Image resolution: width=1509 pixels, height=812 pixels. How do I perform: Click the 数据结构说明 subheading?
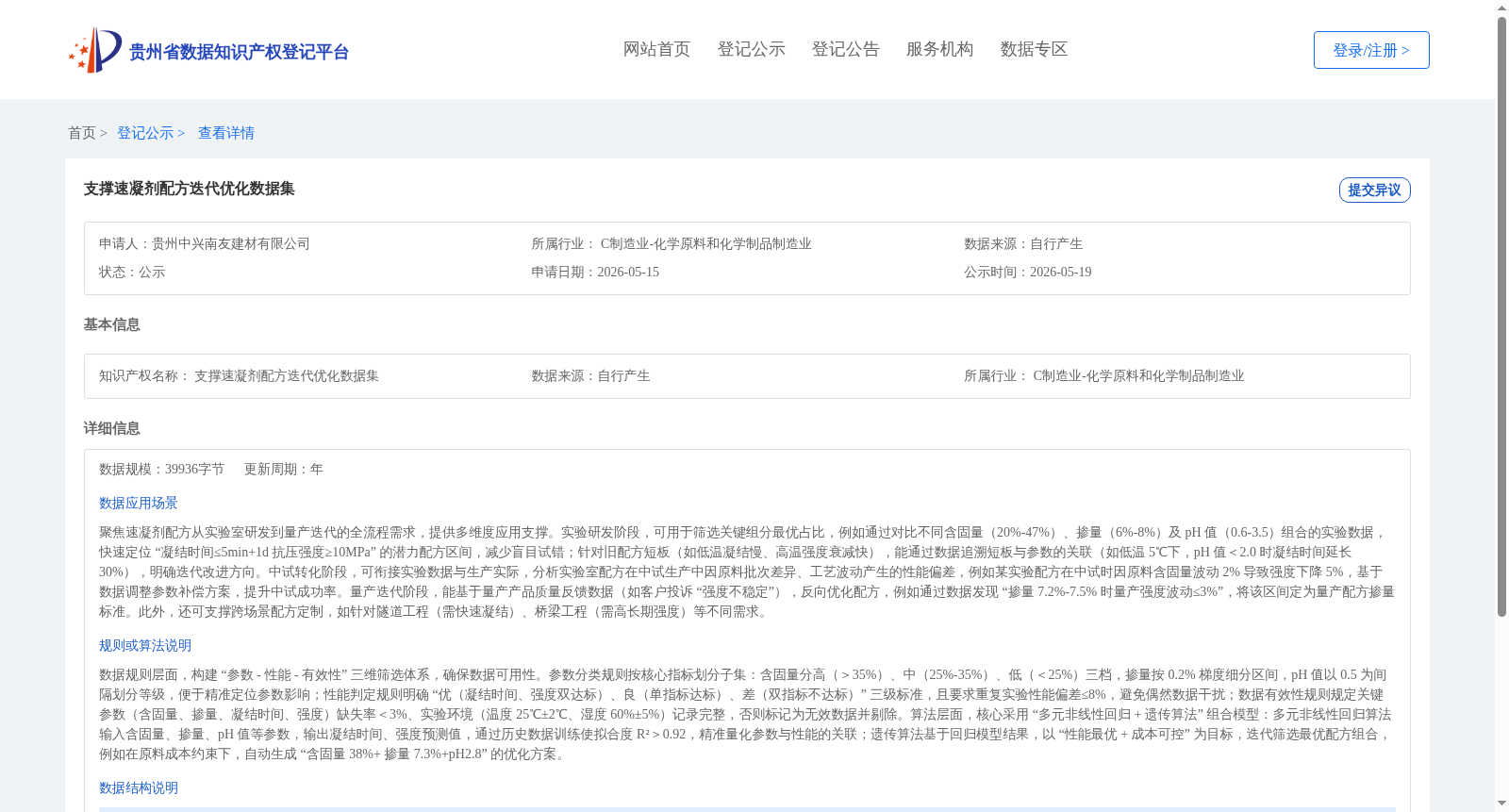pyautogui.click(x=139, y=787)
